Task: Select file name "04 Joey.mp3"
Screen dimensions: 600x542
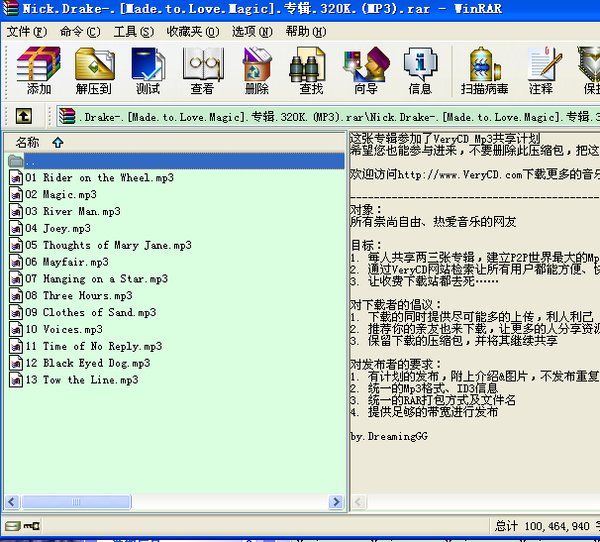Action: tap(58, 228)
